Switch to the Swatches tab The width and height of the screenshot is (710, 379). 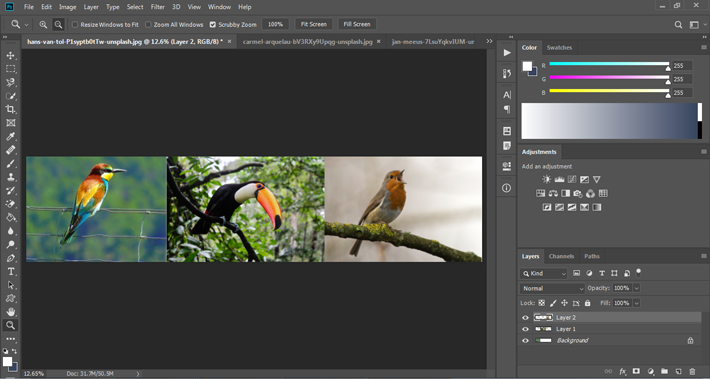[559, 48]
